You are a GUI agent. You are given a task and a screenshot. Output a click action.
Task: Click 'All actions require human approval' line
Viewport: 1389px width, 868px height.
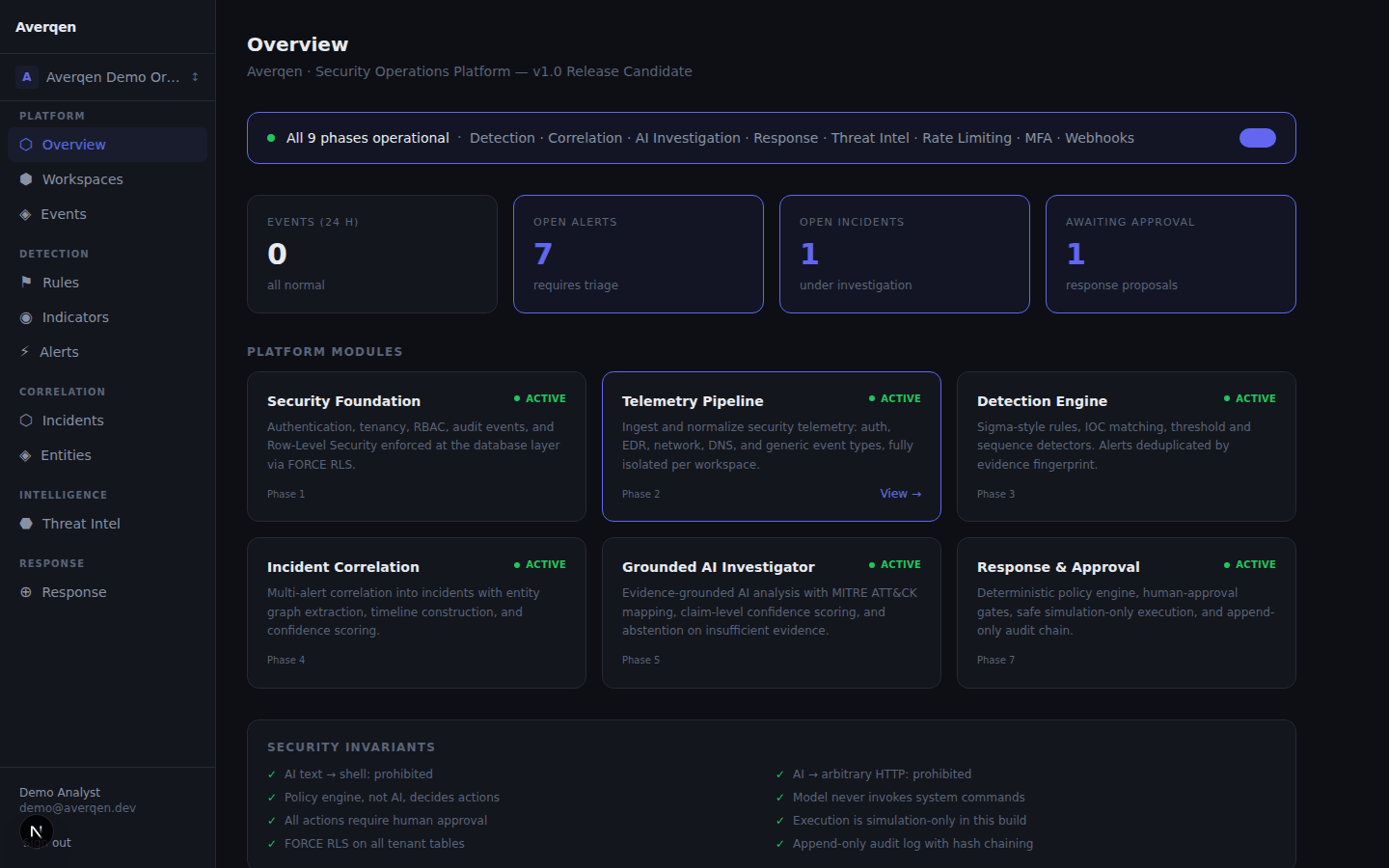pos(386,821)
